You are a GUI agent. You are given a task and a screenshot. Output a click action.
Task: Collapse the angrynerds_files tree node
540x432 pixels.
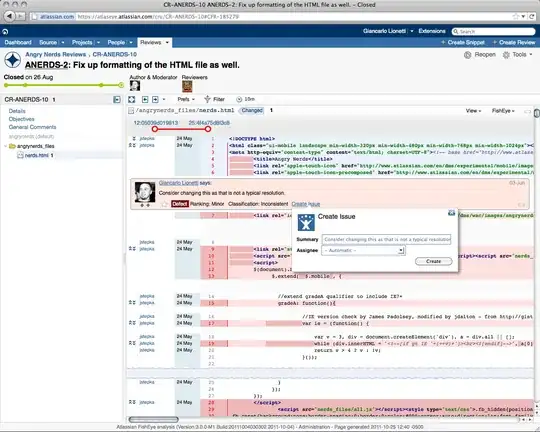point(6,146)
